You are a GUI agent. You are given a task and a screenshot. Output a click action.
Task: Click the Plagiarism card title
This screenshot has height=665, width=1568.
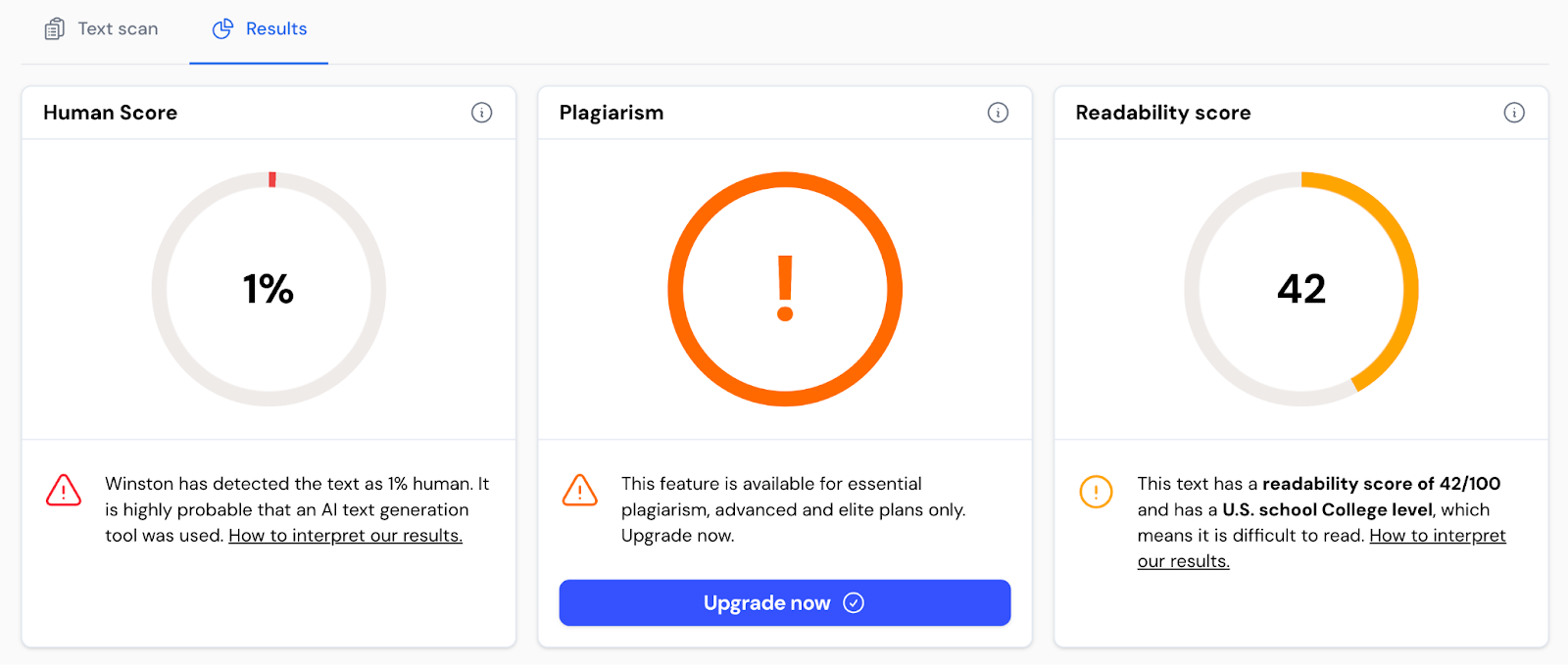tap(612, 113)
